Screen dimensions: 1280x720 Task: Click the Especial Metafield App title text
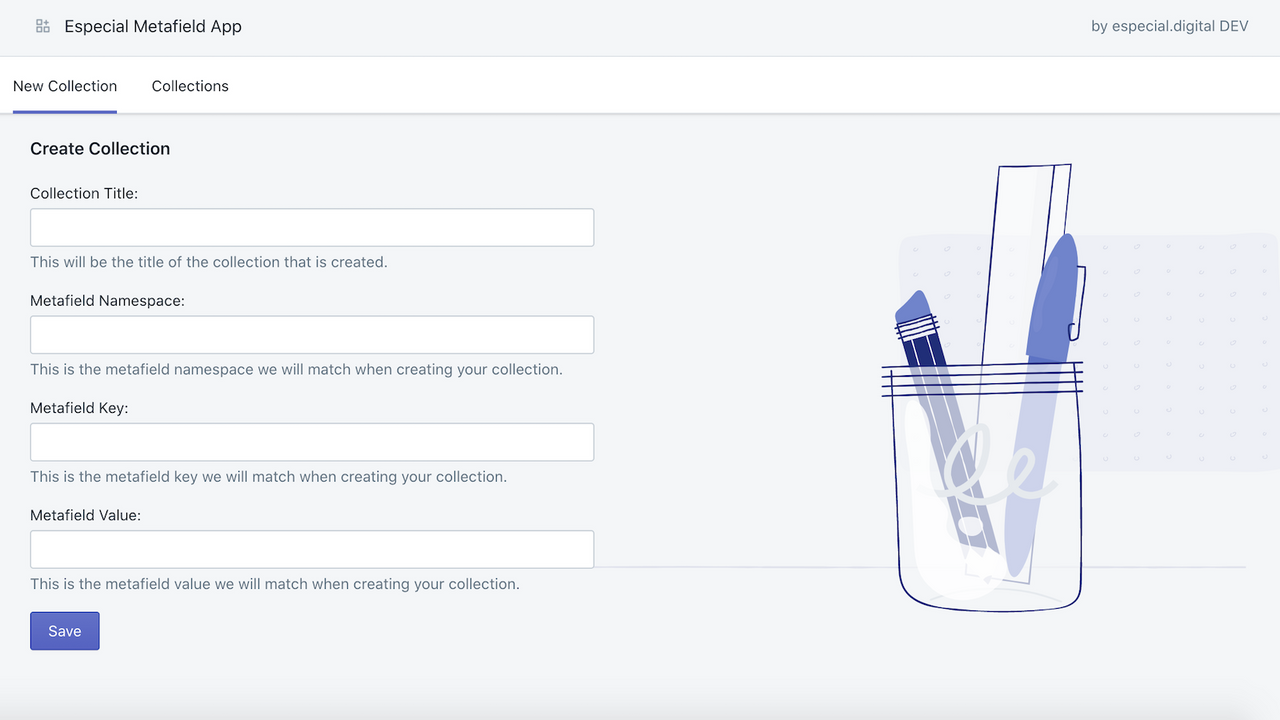[x=152, y=26]
